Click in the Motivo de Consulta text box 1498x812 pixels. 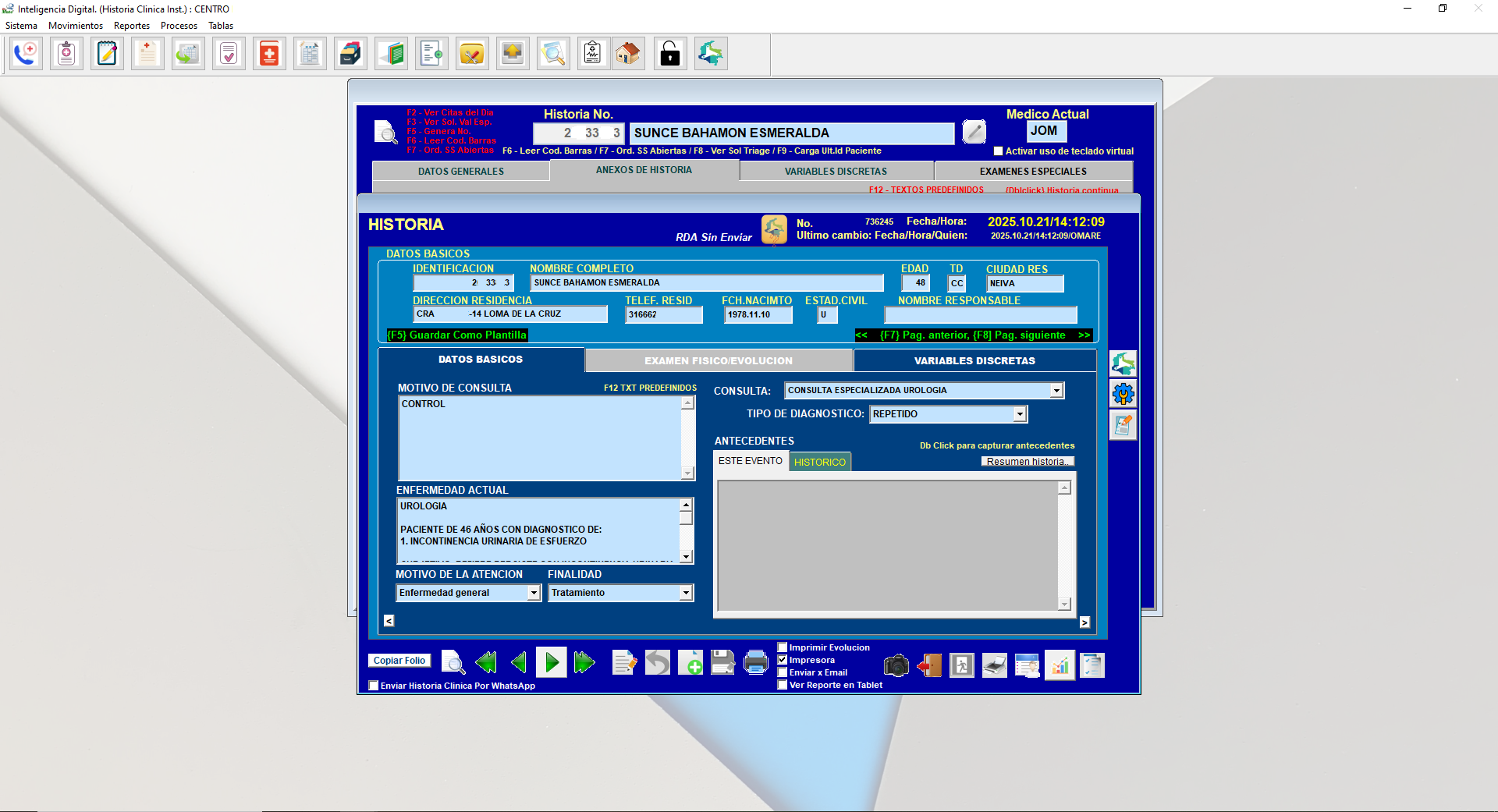pyautogui.click(x=540, y=438)
